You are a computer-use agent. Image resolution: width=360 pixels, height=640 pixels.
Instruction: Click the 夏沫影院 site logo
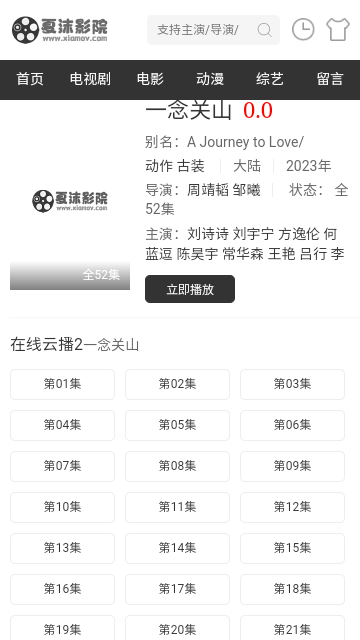point(60,29)
